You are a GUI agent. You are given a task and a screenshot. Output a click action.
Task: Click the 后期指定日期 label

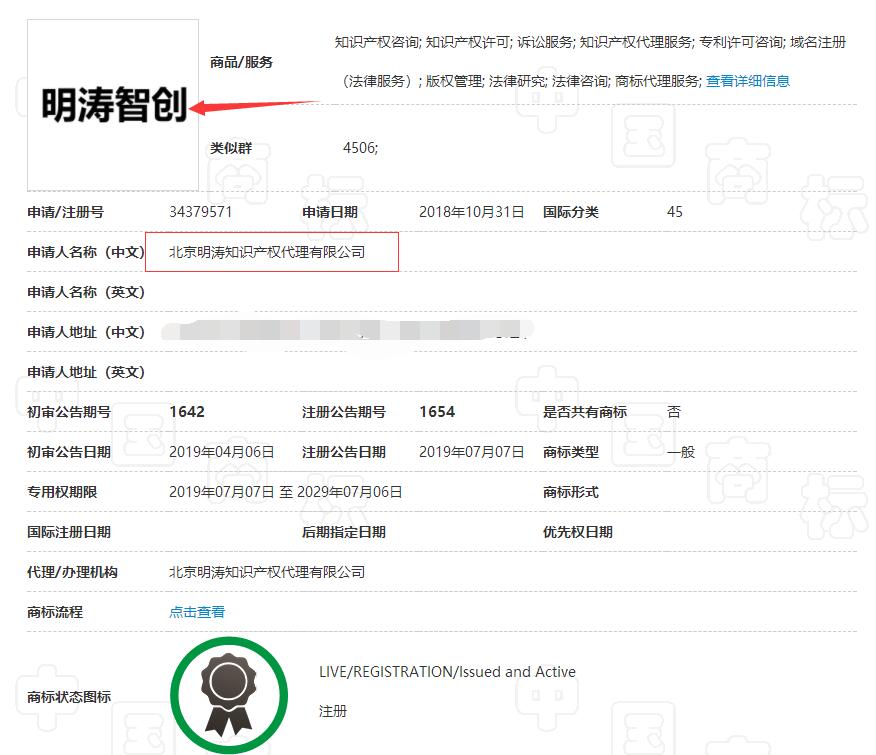tap(344, 532)
